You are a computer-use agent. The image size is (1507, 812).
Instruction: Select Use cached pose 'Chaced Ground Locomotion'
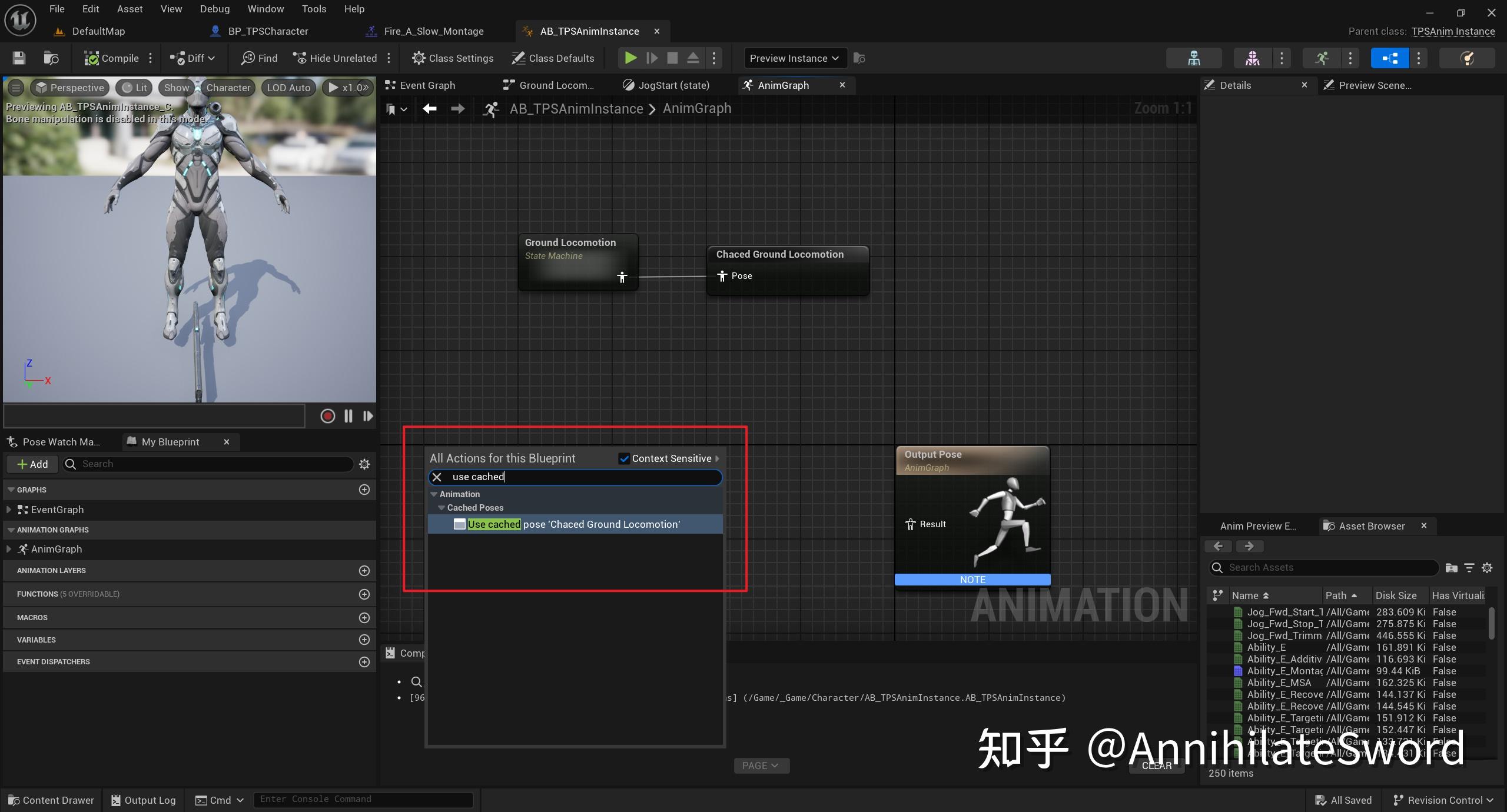tap(574, 524)
